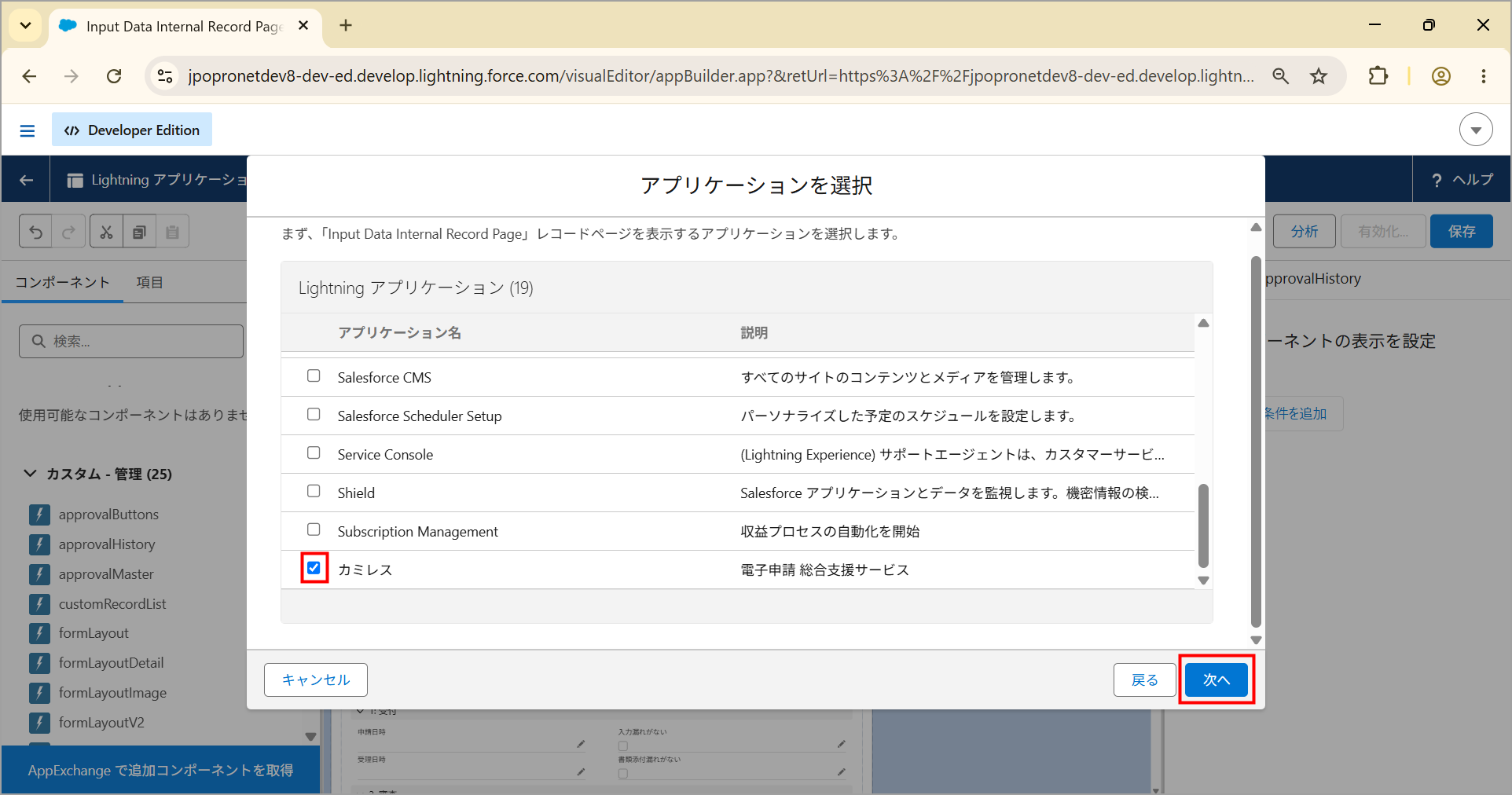
Task: Switch to the 項目 tab
Action: 150,283
